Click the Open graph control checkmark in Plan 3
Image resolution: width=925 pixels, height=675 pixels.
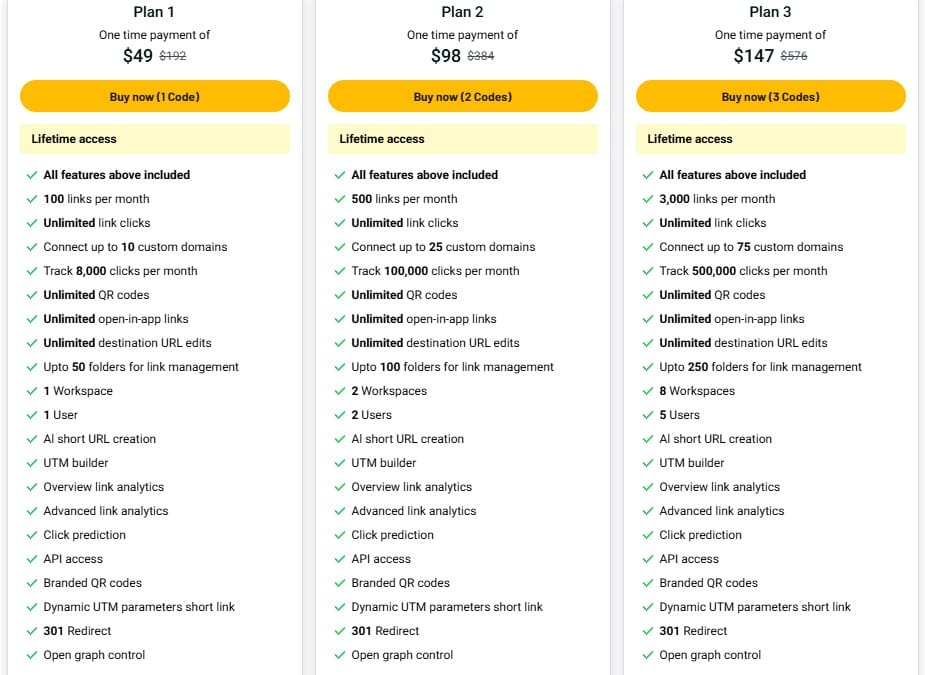pos(649,655)
